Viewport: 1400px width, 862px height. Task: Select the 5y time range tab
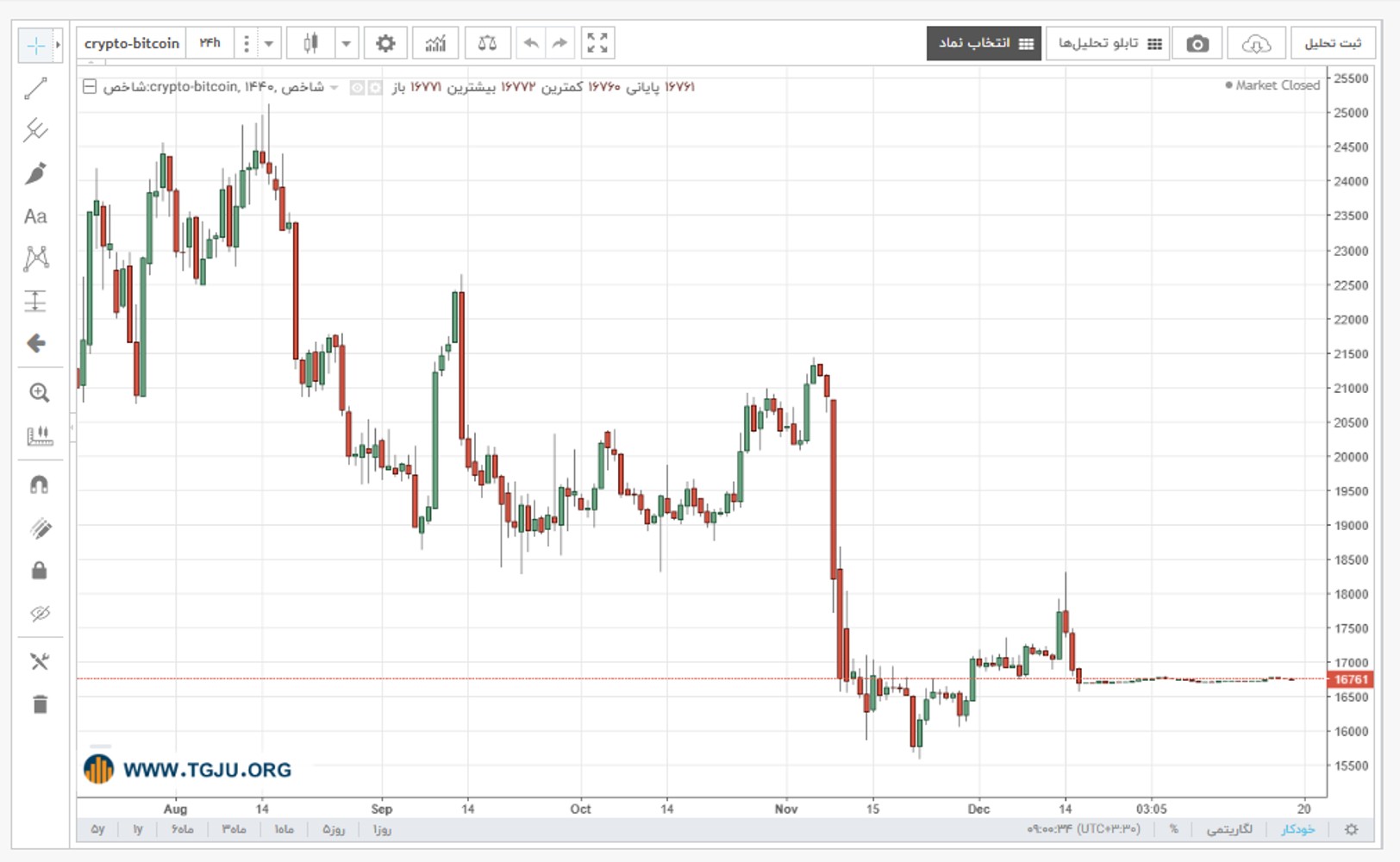point(97,829)
